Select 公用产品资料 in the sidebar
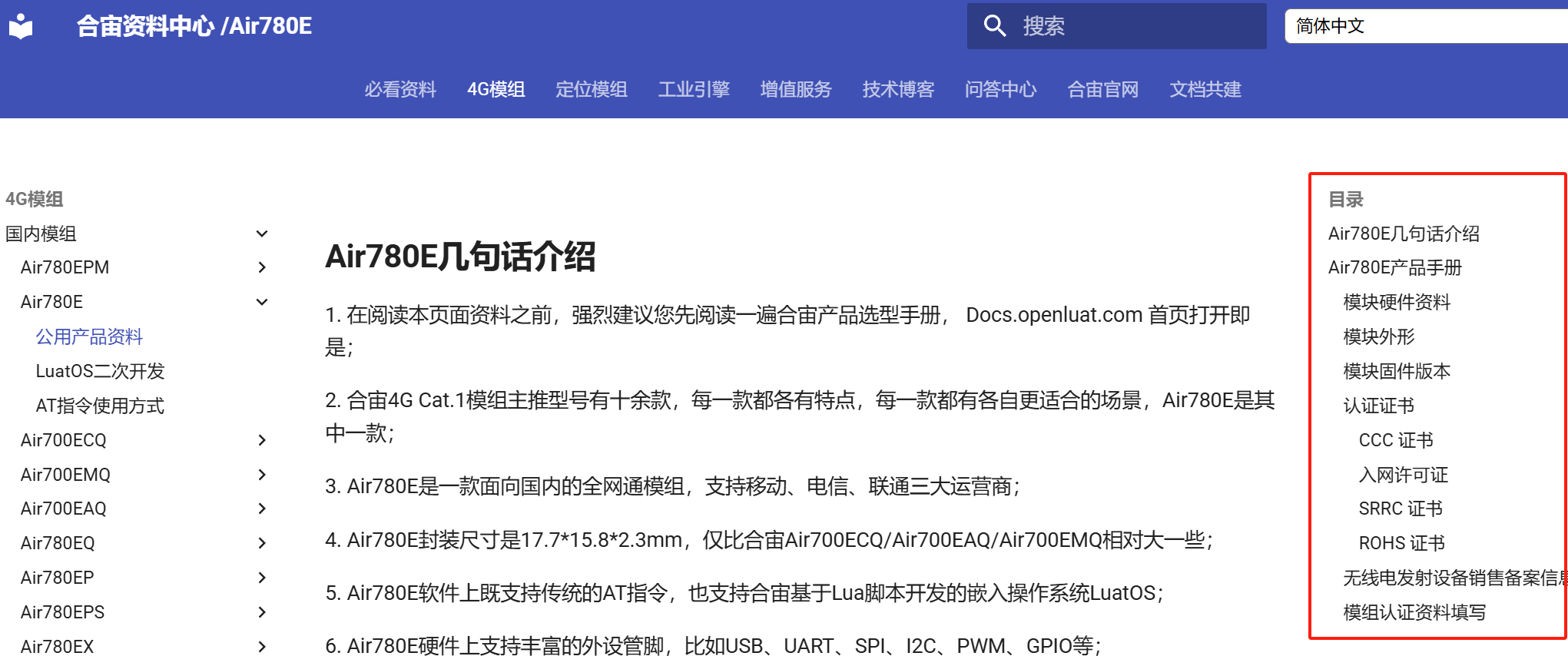This screenshot has width=1568, height=666. (x=89, y=336)
